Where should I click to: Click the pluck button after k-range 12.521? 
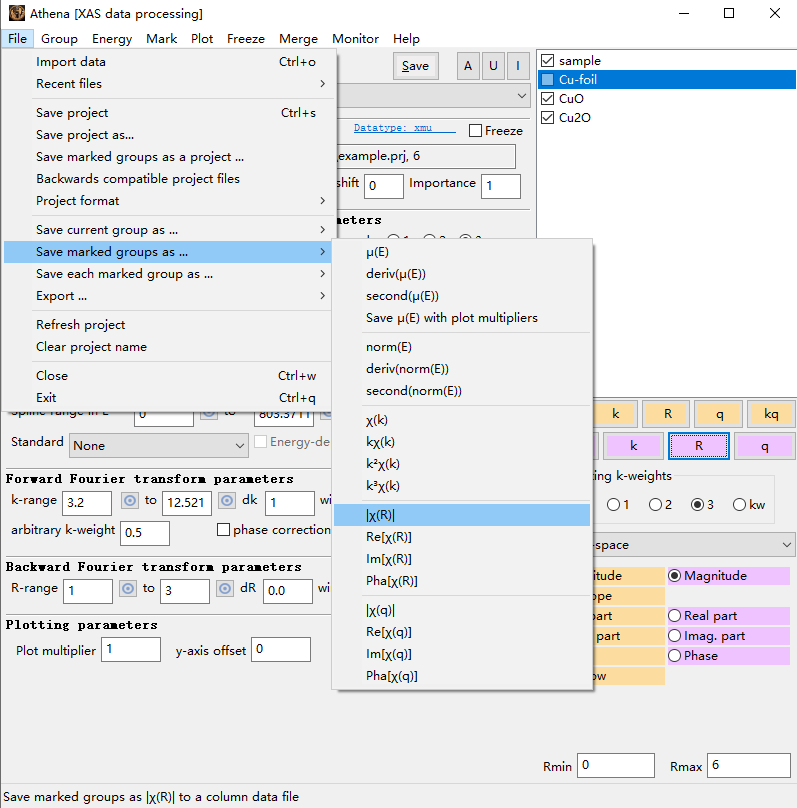(x=227, y=500)
